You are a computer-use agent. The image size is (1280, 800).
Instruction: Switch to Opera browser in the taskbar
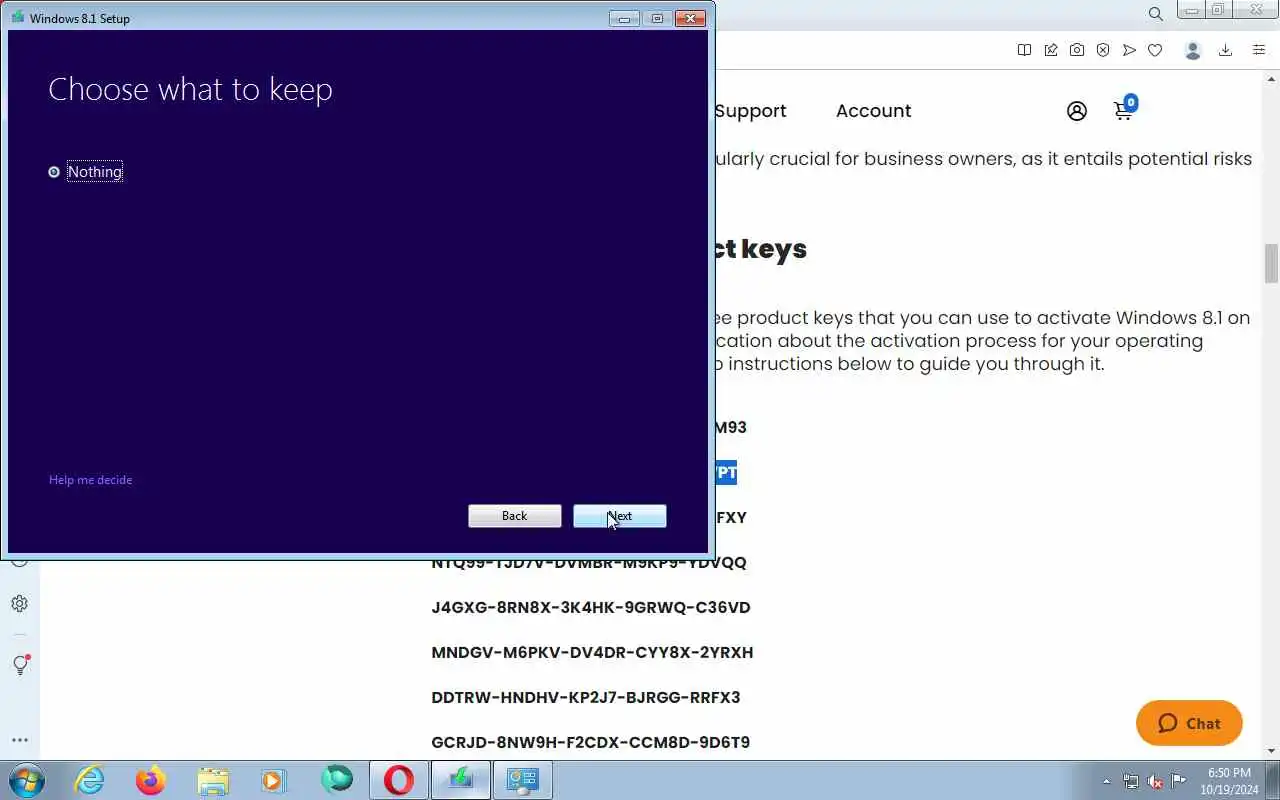tap(398, 780)
